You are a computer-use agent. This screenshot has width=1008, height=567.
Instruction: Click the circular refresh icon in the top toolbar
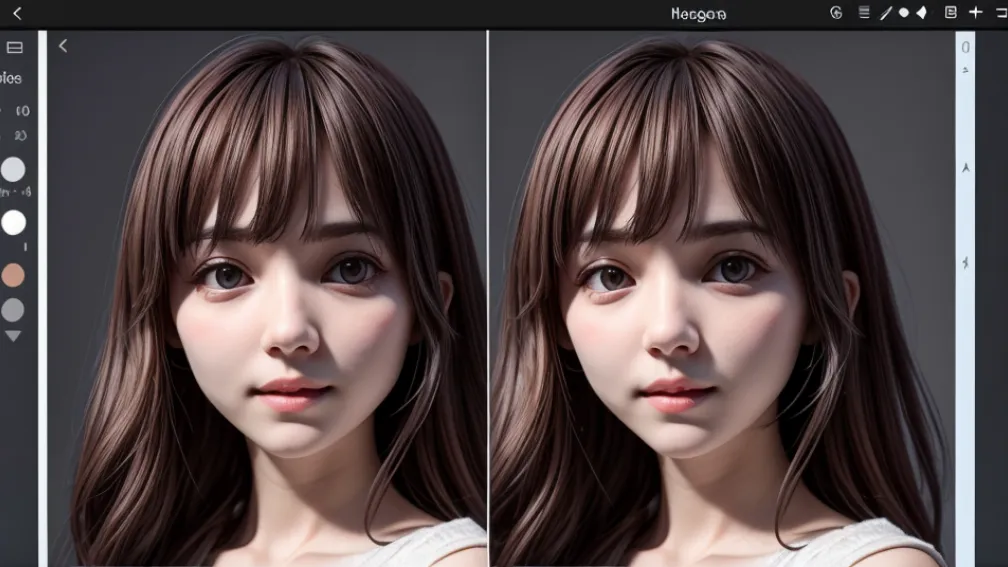pos(837,13)
